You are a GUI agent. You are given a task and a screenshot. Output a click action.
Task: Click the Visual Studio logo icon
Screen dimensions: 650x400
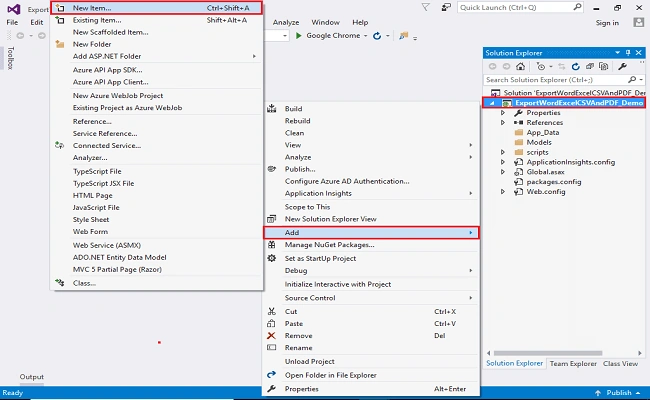[14, 9]
